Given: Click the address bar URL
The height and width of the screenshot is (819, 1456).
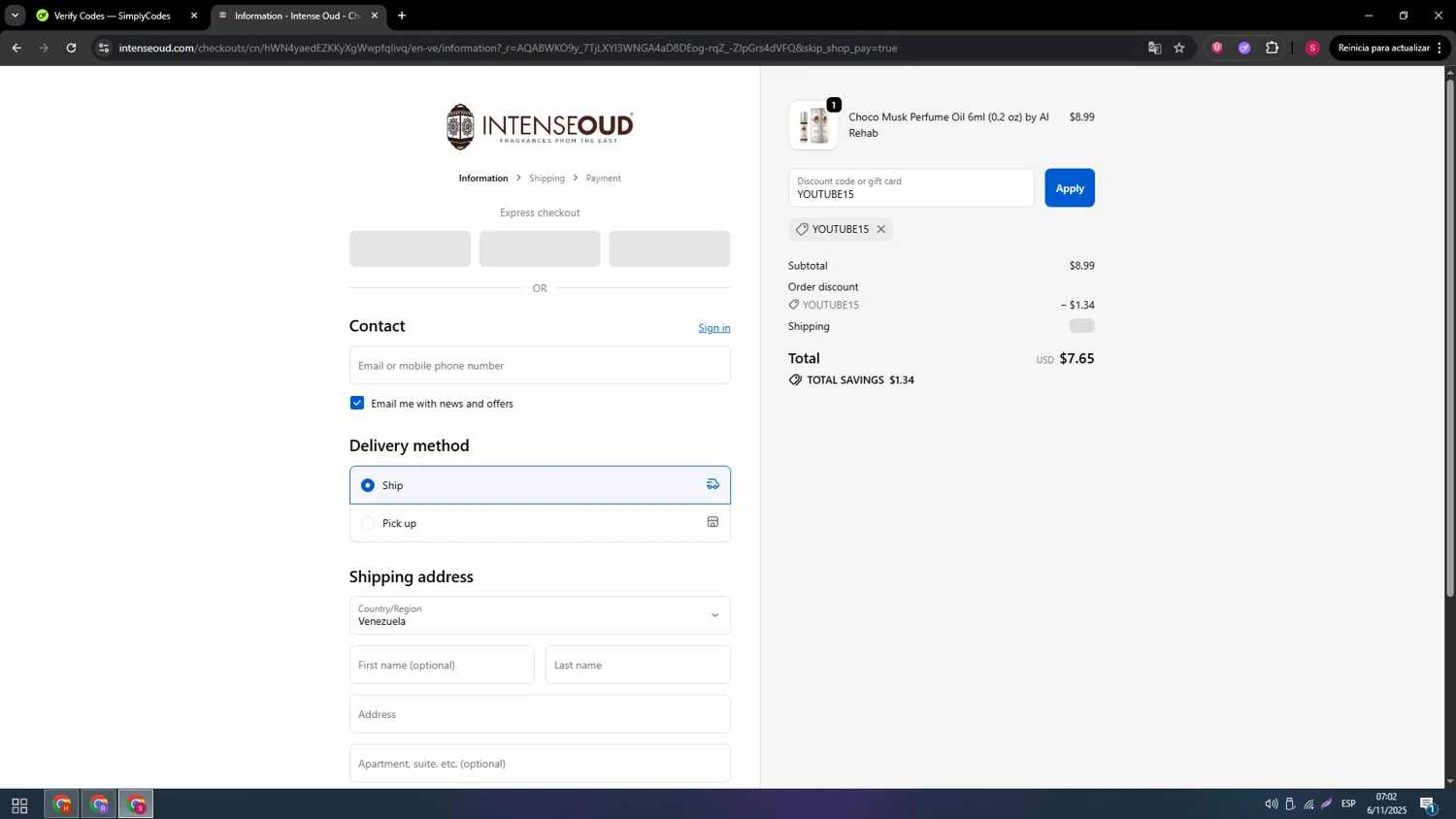Looking at the screenshot, I should click(x=508, y=48).
